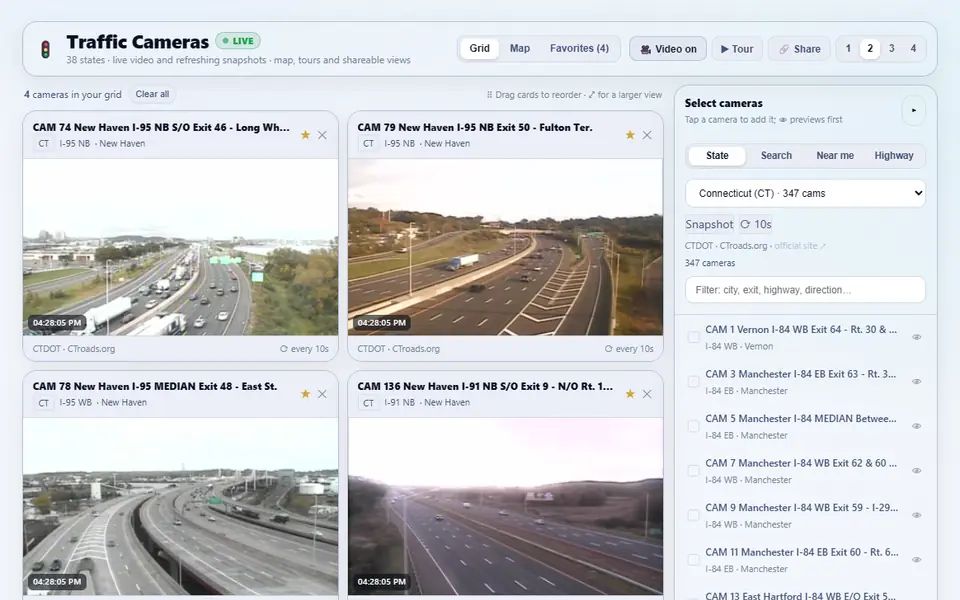960x600 pixels.
Task: Open CAM 74 New Haven camera image
Action: pos(181,247)
